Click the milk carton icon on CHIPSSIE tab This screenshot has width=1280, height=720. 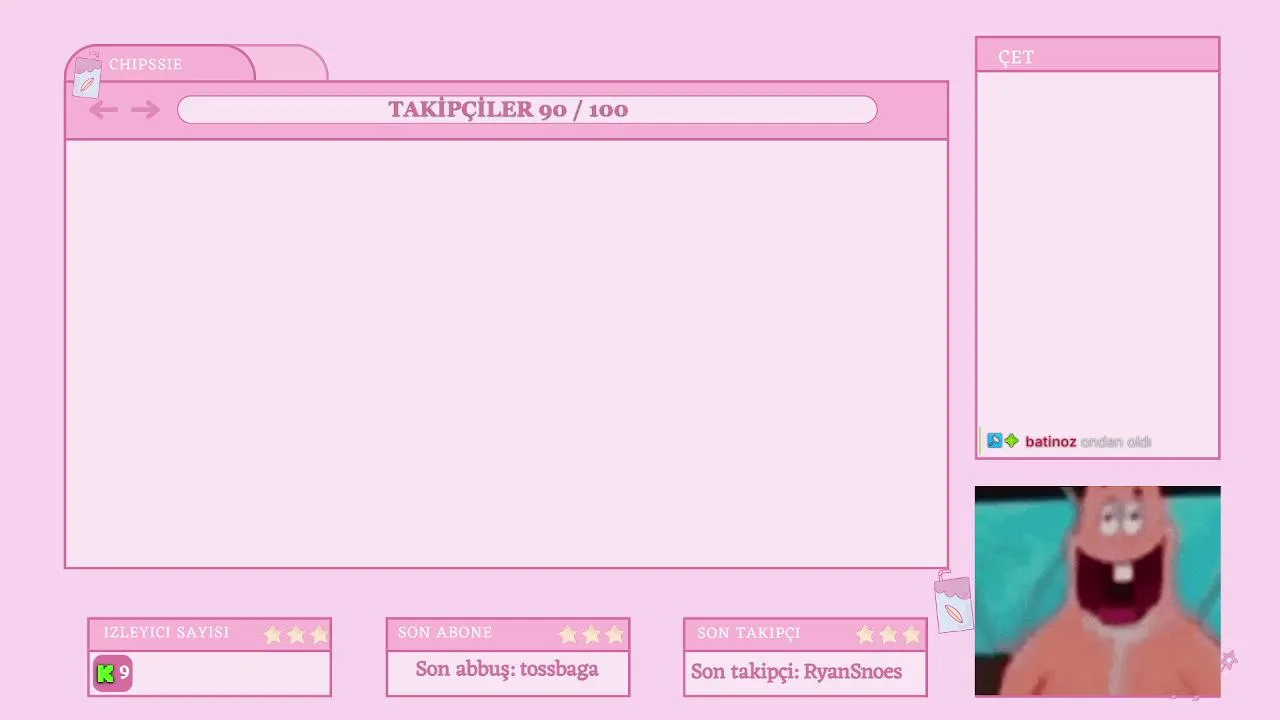88,76
